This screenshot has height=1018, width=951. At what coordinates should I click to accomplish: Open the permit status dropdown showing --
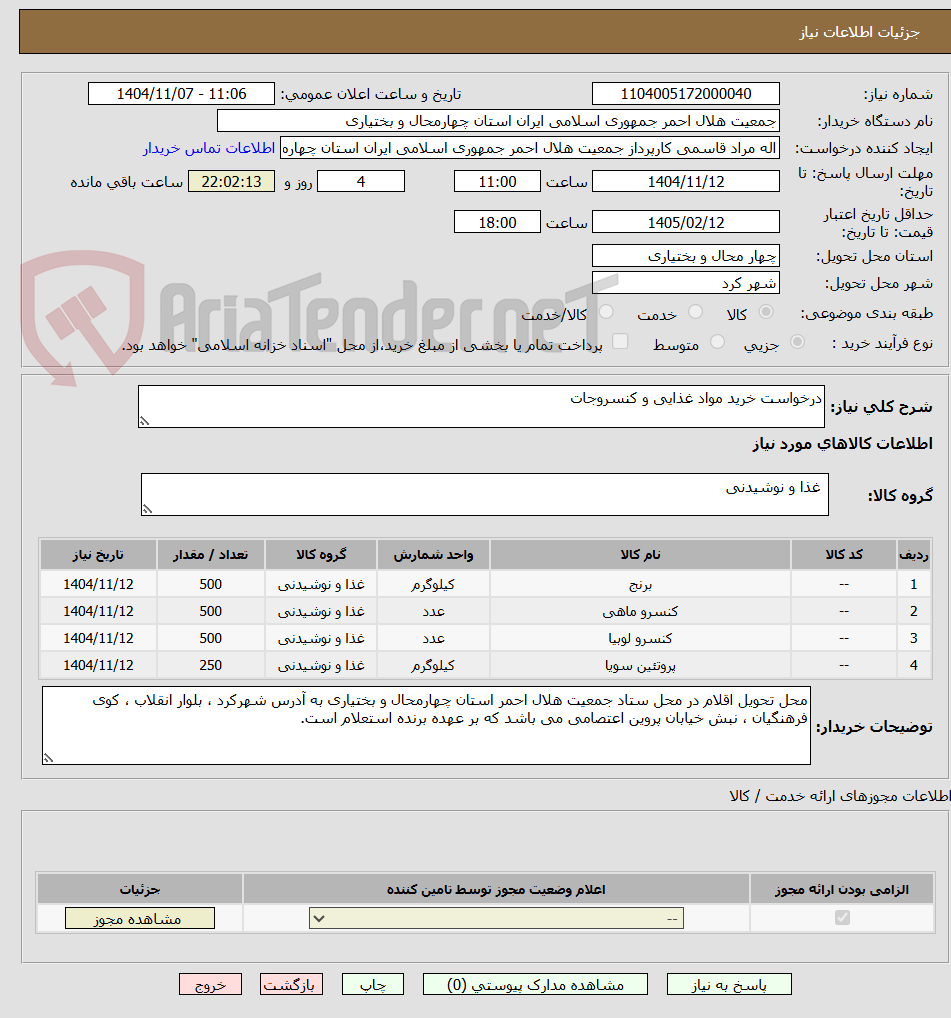tap(495, 917)
